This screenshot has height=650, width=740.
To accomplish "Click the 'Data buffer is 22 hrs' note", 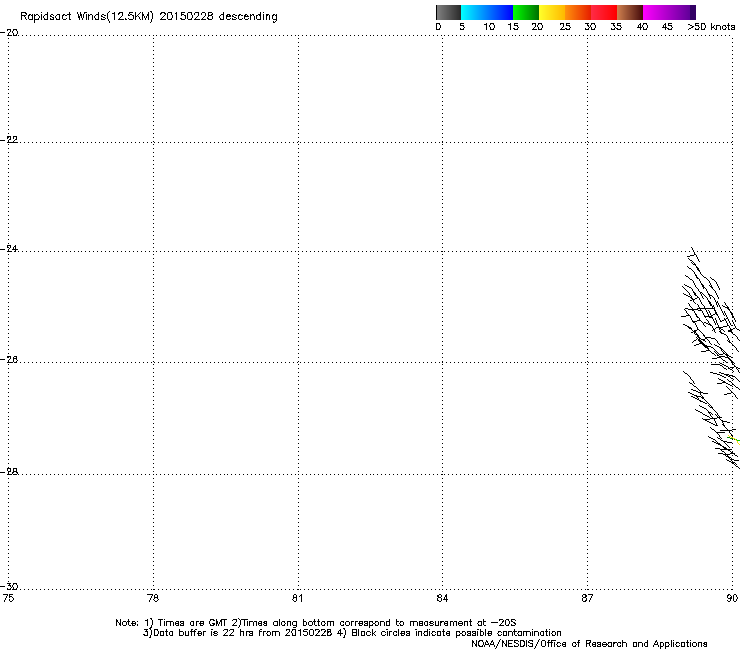I will click(352, 633).
